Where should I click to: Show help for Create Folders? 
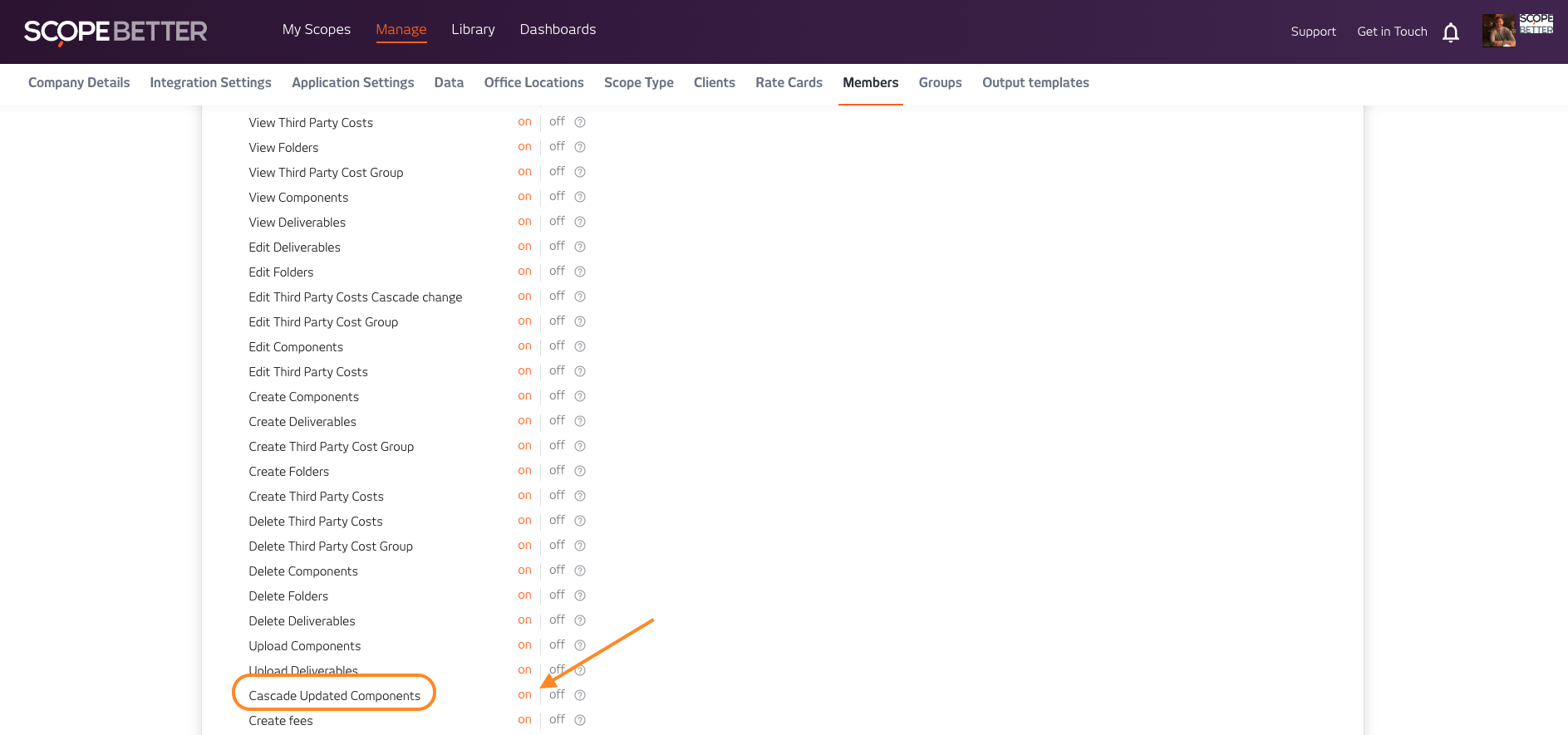[x=580, y=471]
